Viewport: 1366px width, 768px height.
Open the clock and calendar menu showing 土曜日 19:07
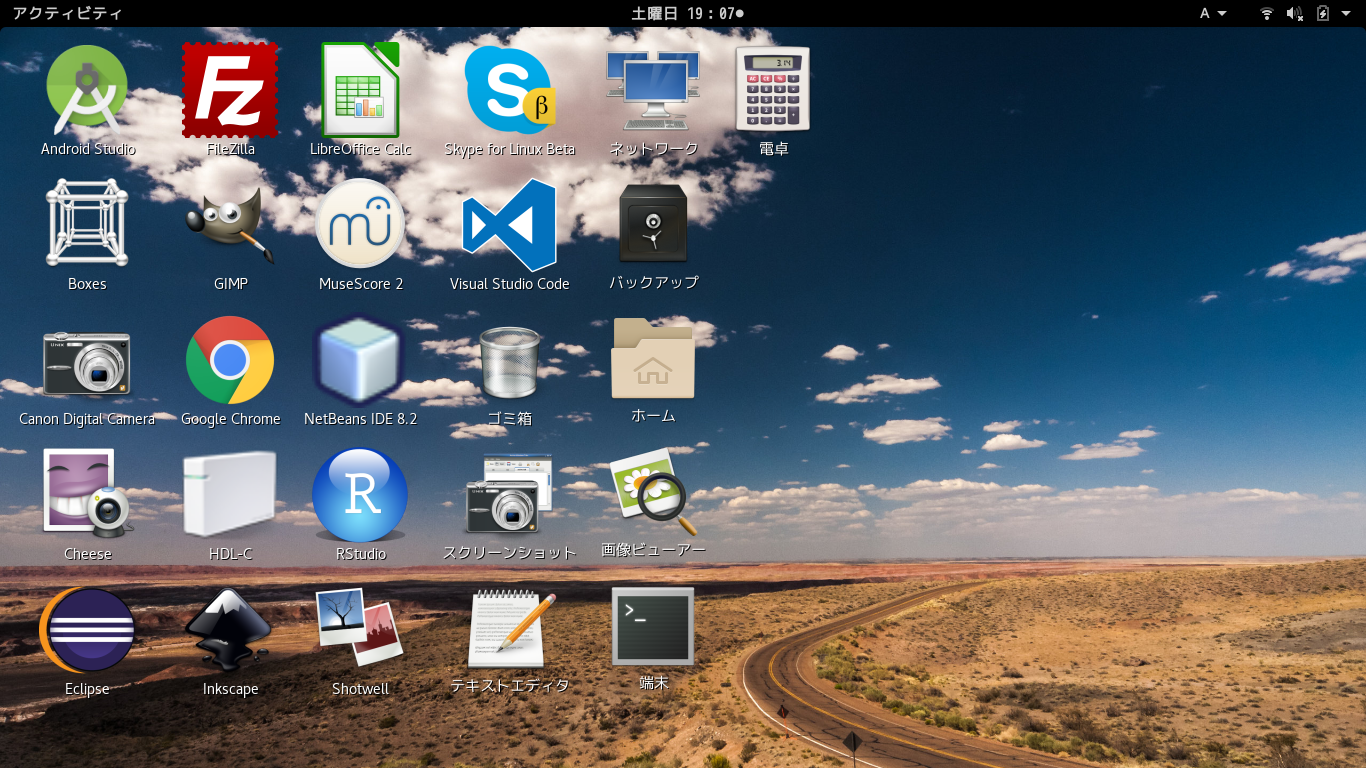(688, 13)
